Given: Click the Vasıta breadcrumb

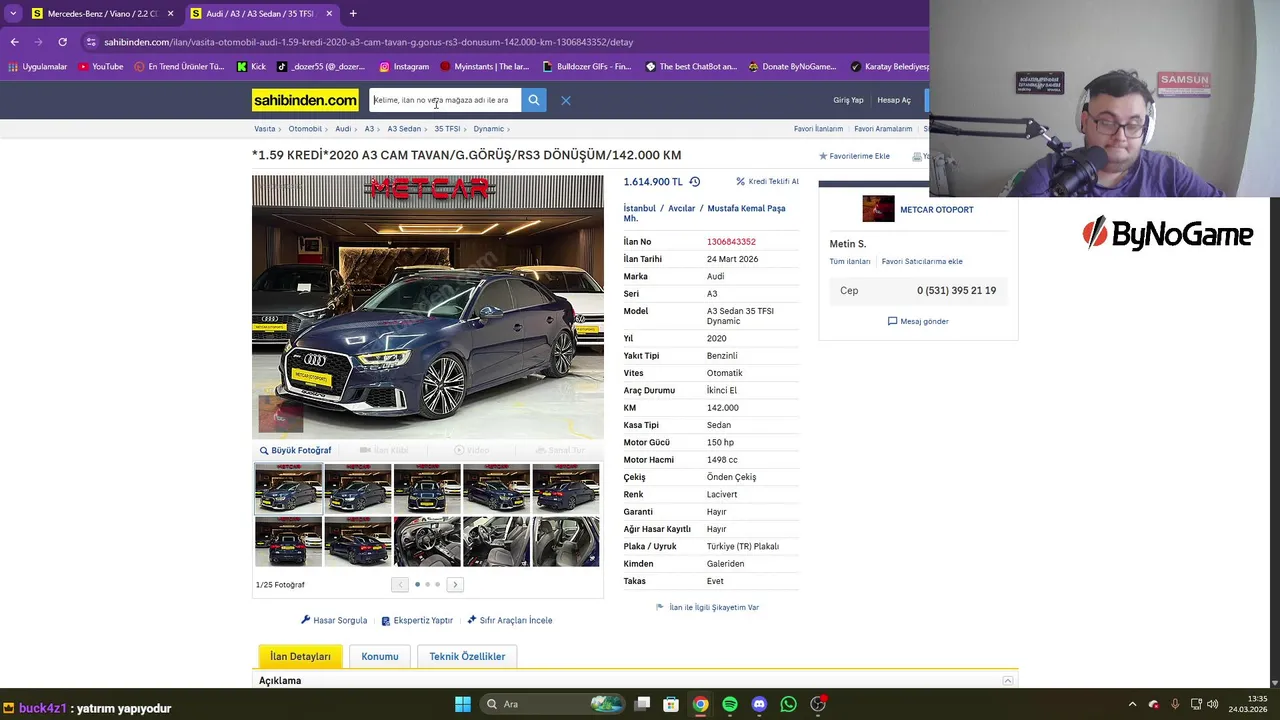Looking at the screenshot, I should pos(264,129).
